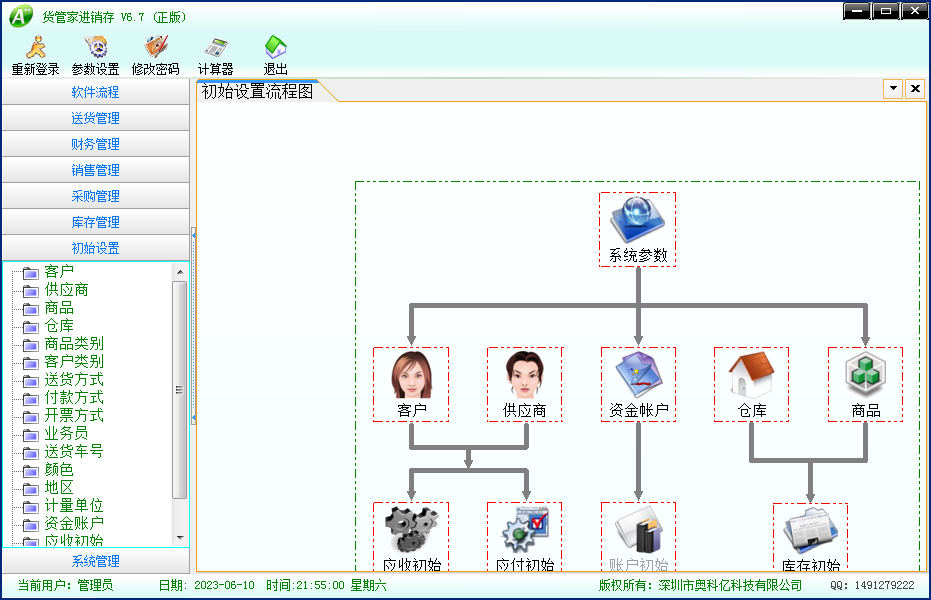Open the tab list dropdown arrow
The image size is (931, 600).
pyautogui.click(x=893, y=89)
